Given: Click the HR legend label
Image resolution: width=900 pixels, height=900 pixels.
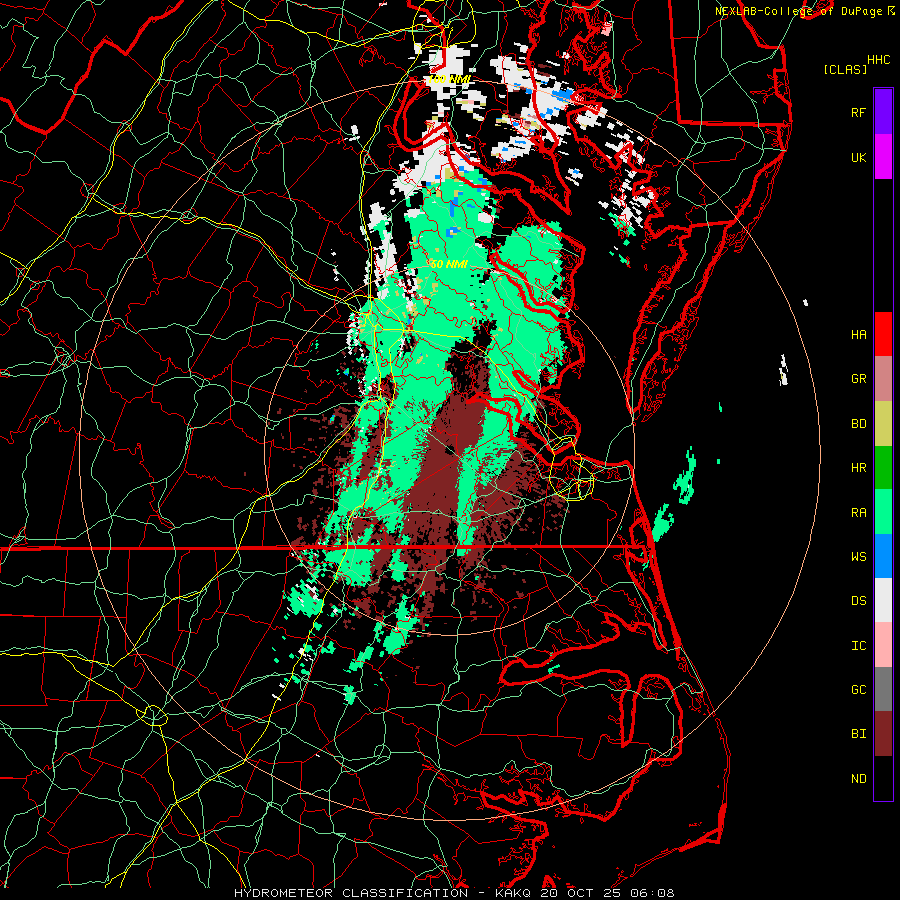Looking at the screenshot, I should [x=858, y=467].
